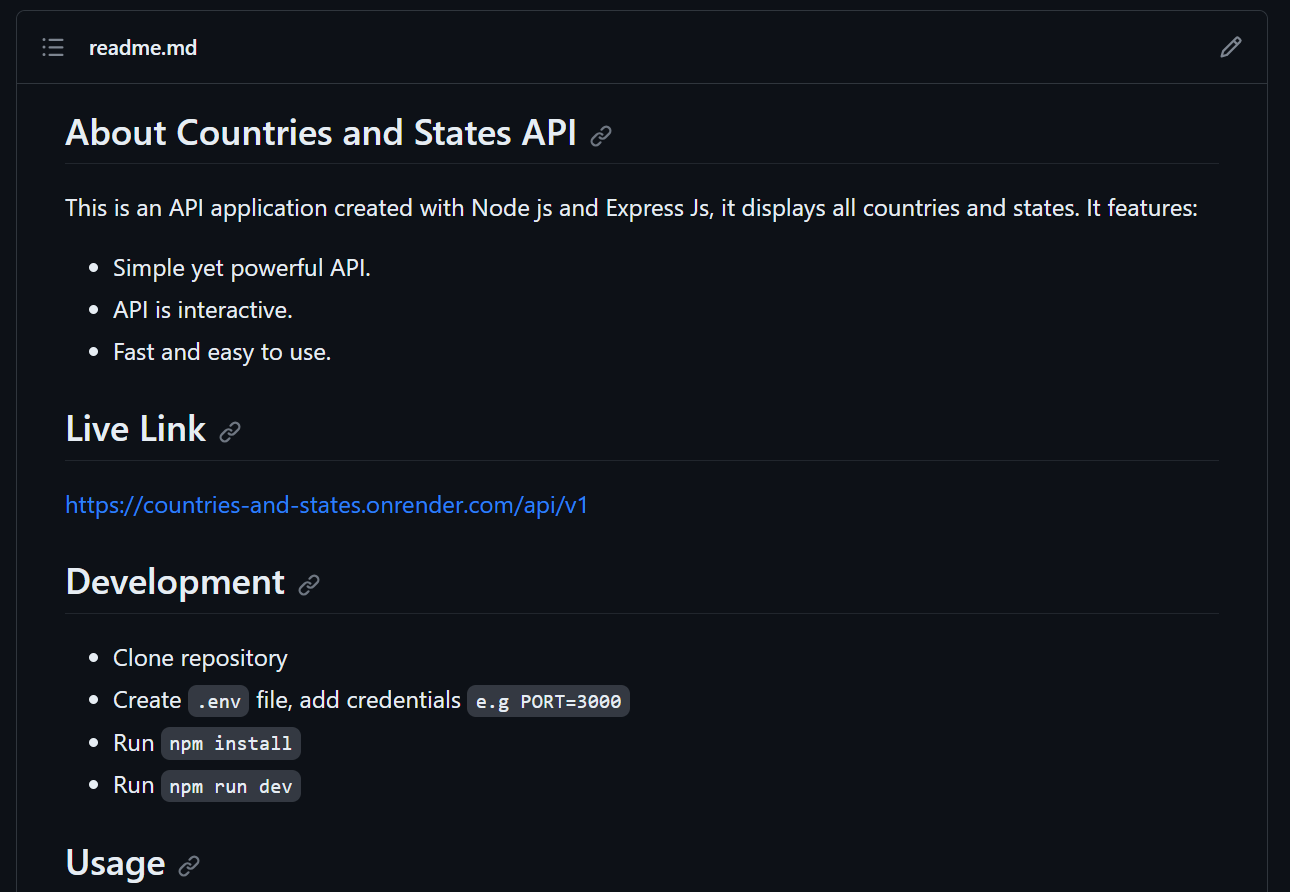Select the list icon in the file header
The height and width of the screenshot is (892, 1290).
click(x=52, y=47)
